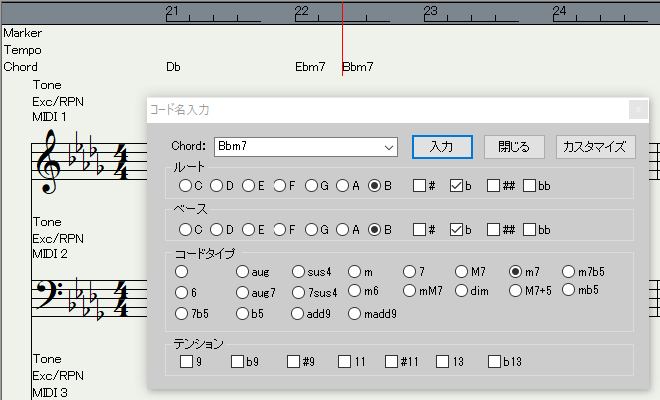Close the chord name input dialog via X
Screen dimensions: 660x400
click(x=637, y=110)
